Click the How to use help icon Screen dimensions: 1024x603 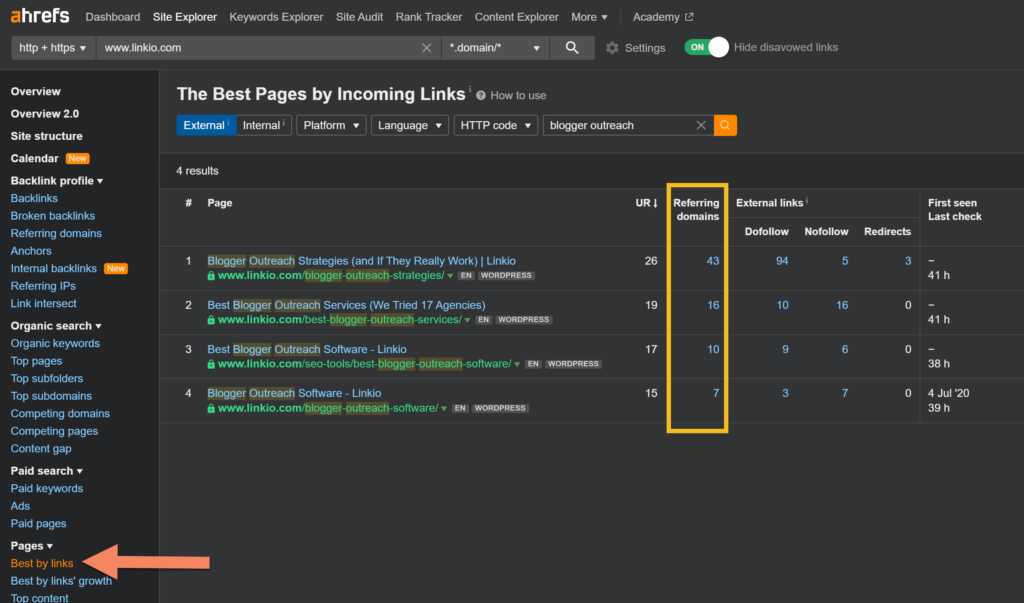coord(481,96)
